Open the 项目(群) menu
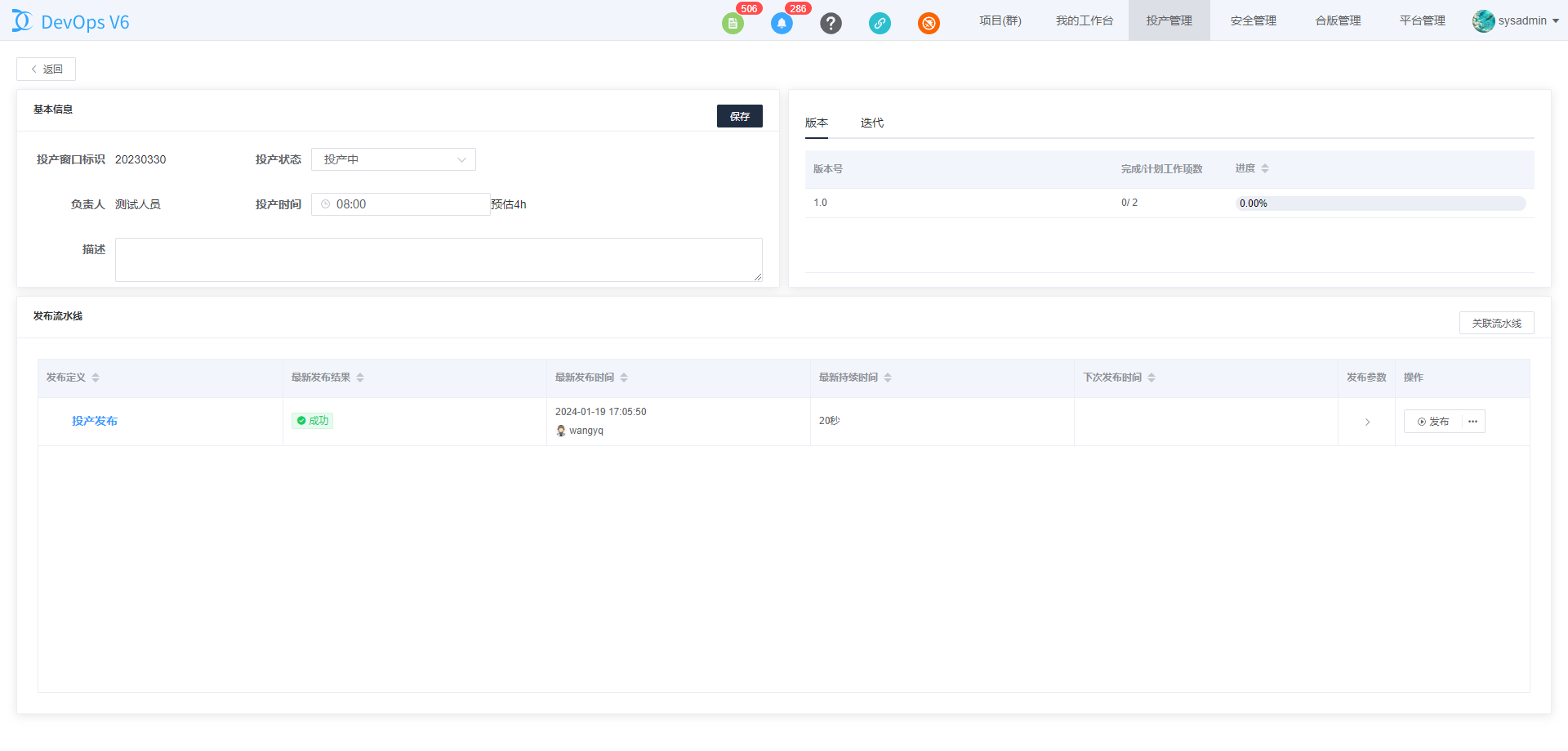Screen dimensions: 1568x751 1000,20
